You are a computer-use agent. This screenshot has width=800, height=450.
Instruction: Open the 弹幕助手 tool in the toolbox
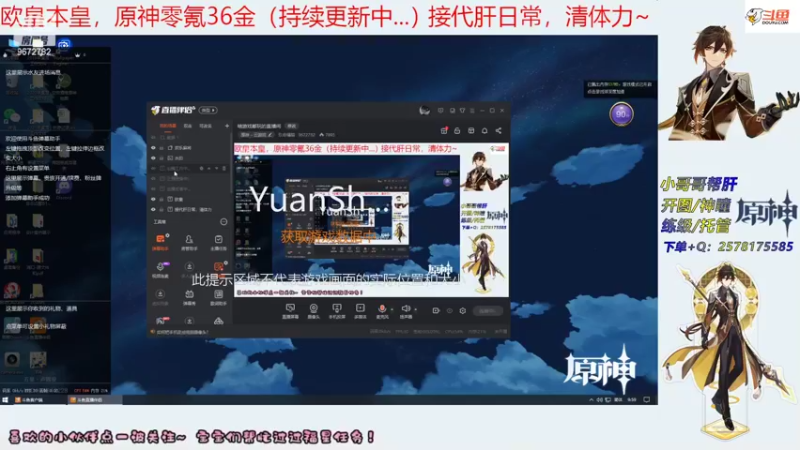click(x=160, y=240)
